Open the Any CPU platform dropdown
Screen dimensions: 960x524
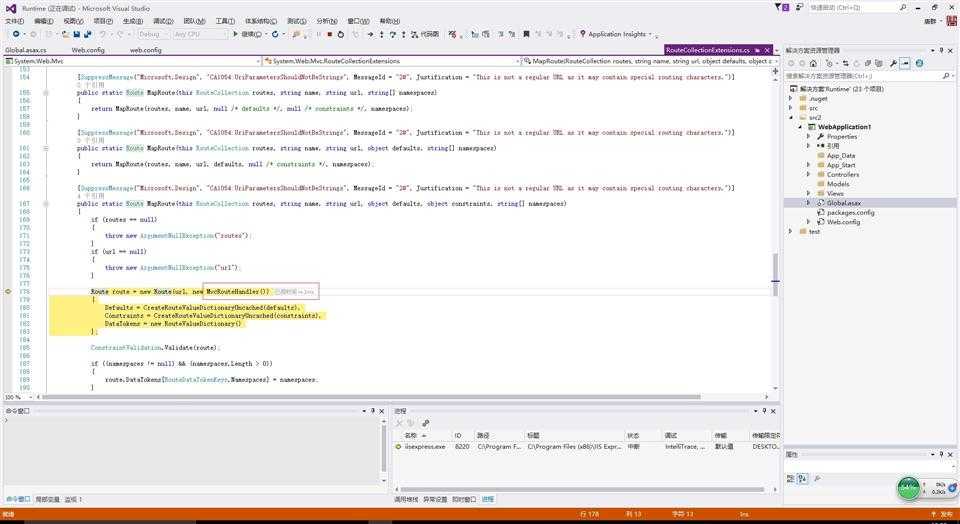pyautogui.click(x=200, y=34)
